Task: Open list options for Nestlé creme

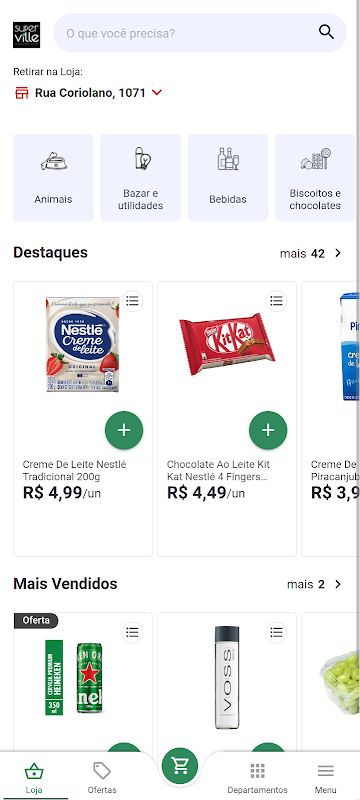Action: click(132, 301)
